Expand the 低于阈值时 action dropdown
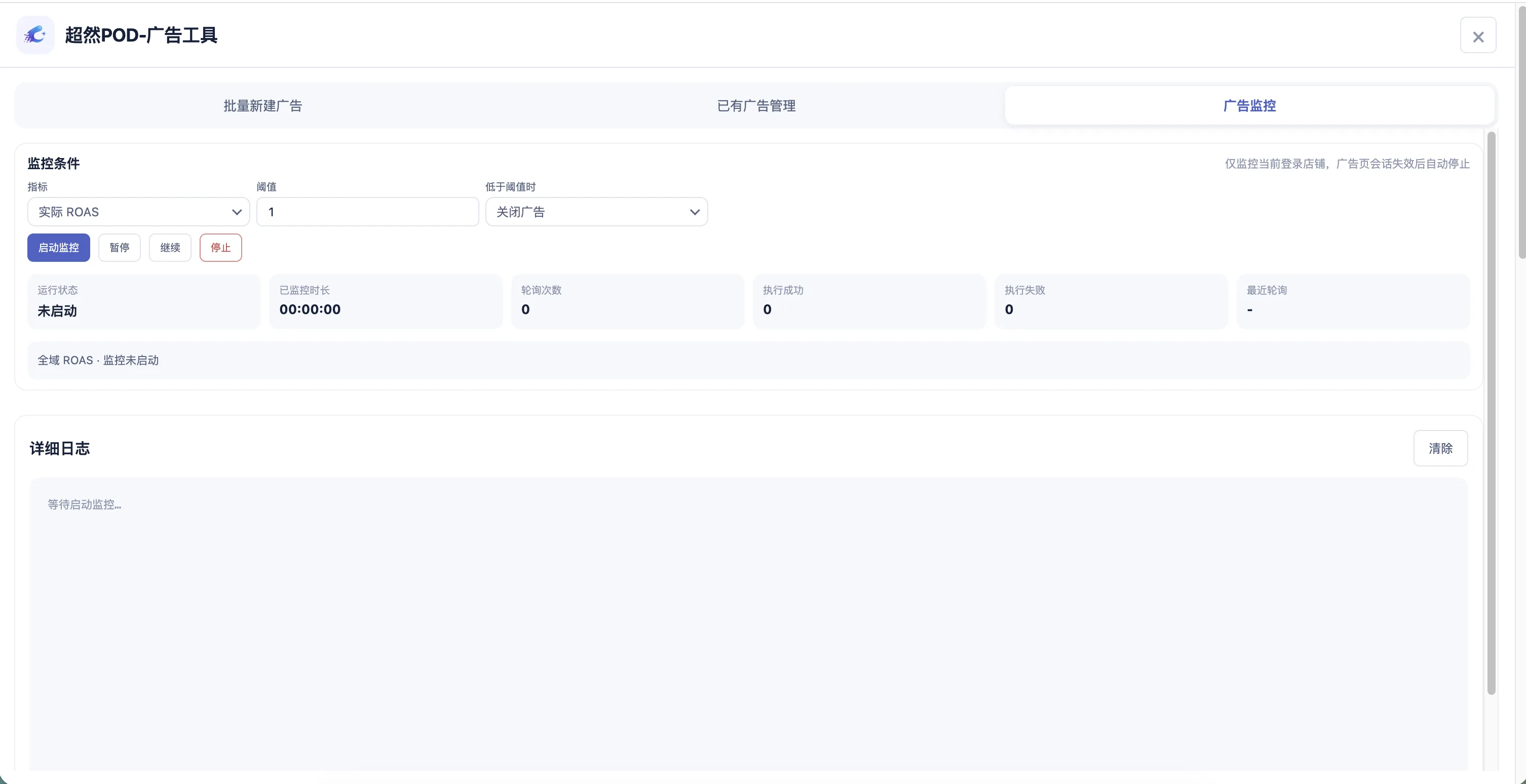The height and width of the screenshot is (784, 1526). [x=596, y=212]
